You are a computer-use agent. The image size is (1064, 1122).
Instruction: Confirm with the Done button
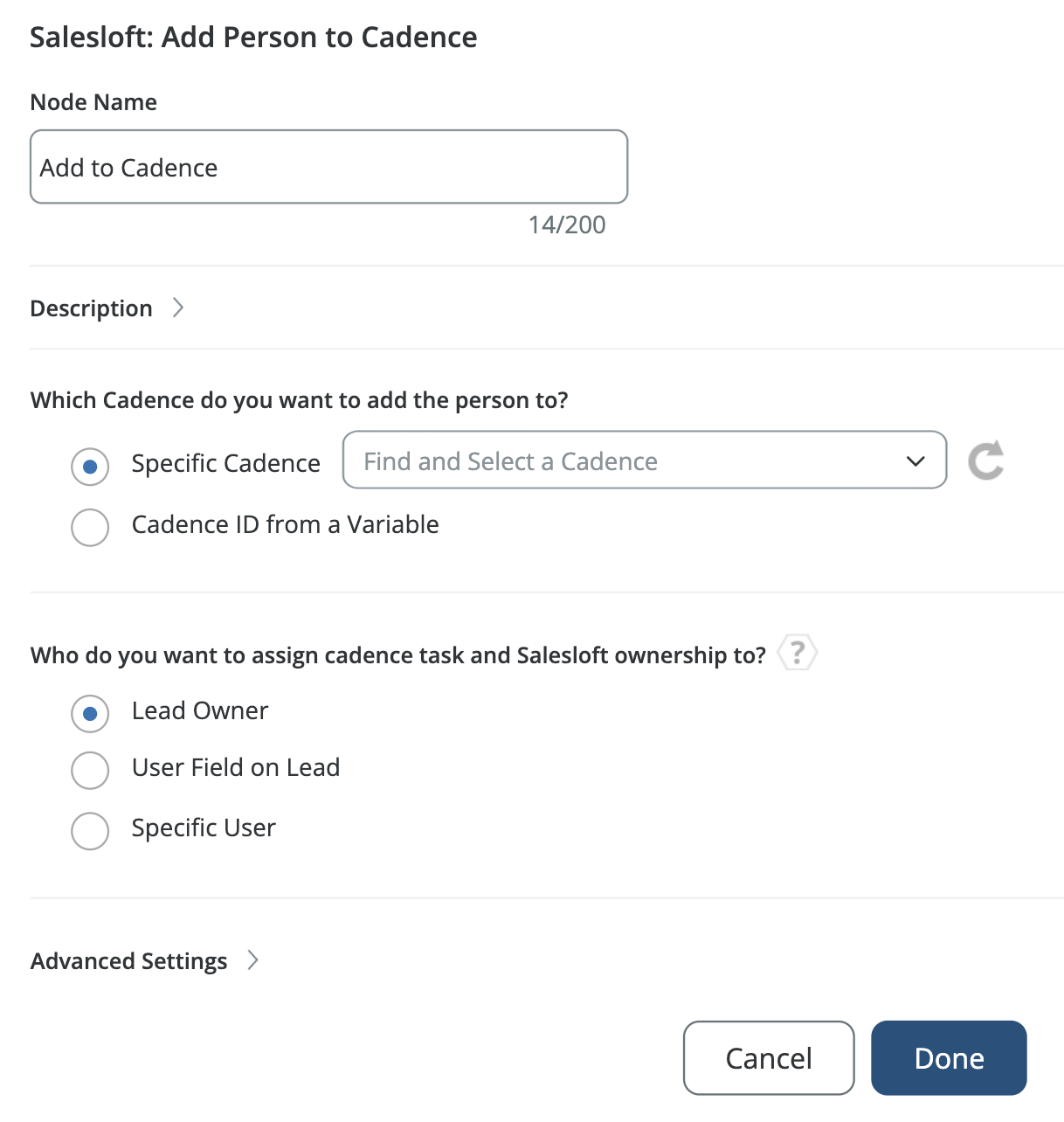(949, 1058)
